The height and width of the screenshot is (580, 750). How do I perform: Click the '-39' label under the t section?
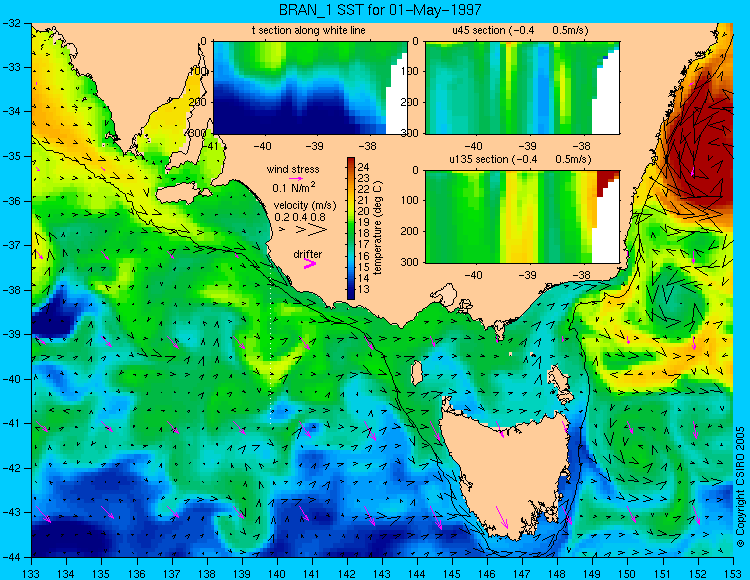click(x=314, y=146)
